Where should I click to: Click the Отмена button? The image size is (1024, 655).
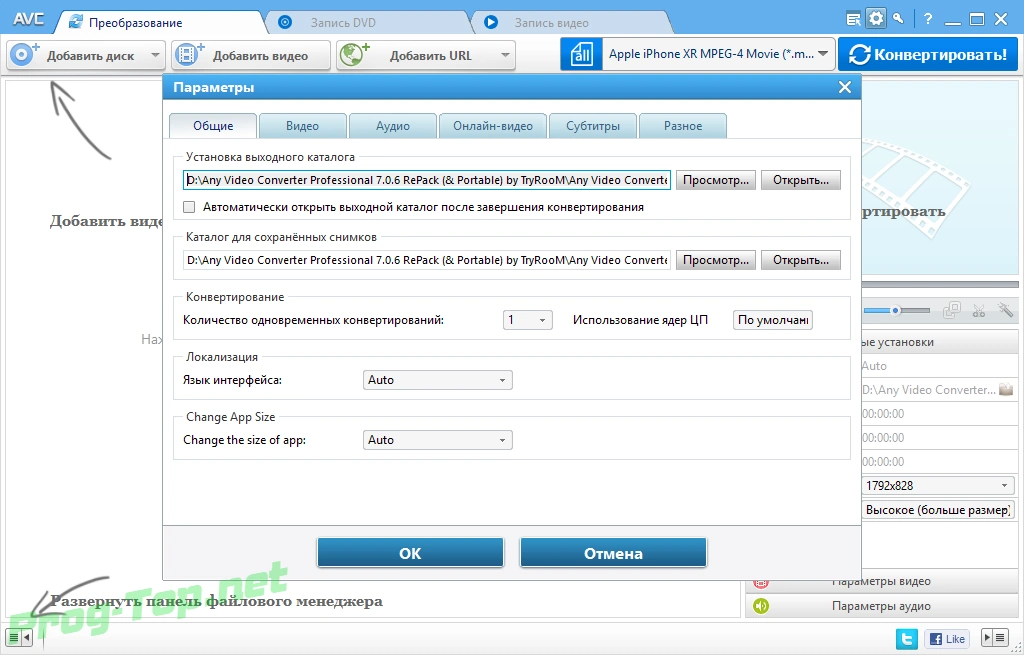[613, 553]
